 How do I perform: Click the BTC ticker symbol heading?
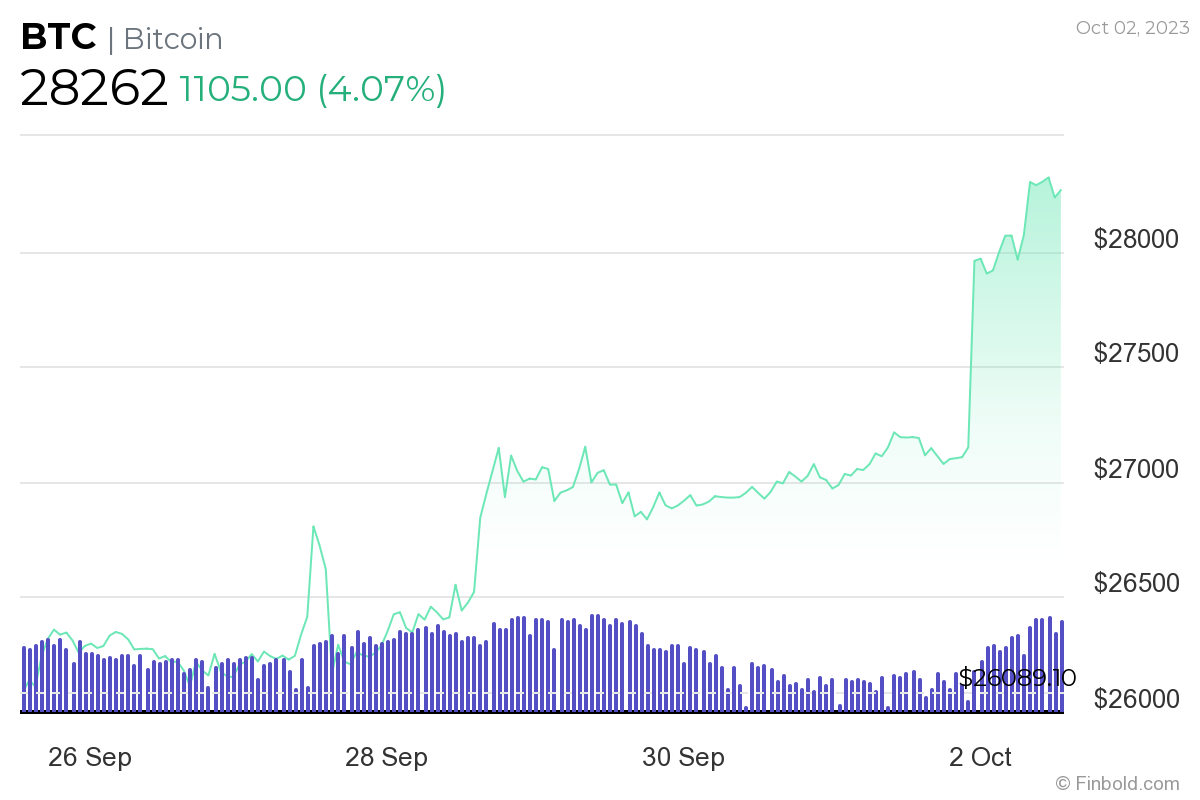pos(58,37)
